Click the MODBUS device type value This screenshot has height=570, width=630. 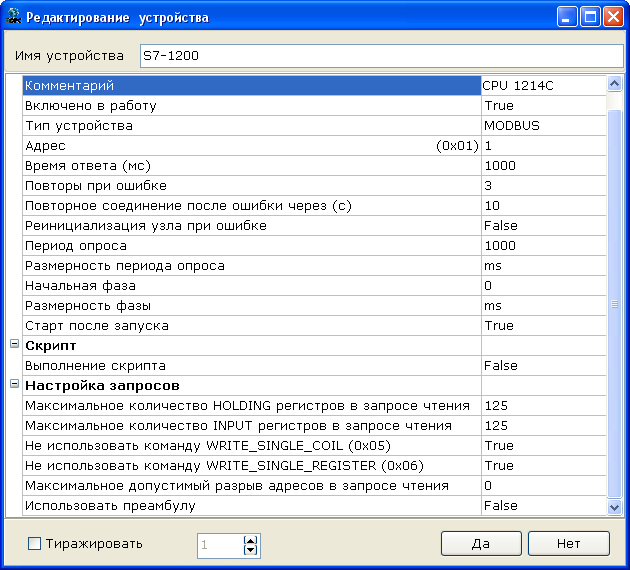click(x=543, y=126)
